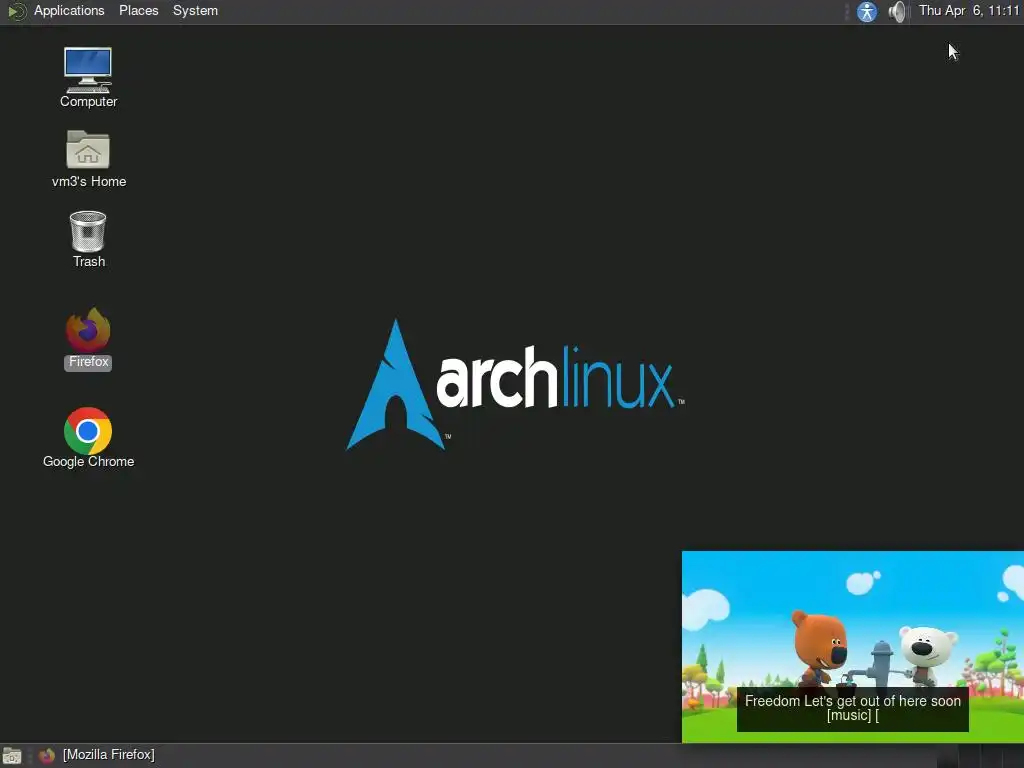Click the picture-in-picture video with bears
The width and height of the screenshot is (1024, 768).
coord(853,647)
